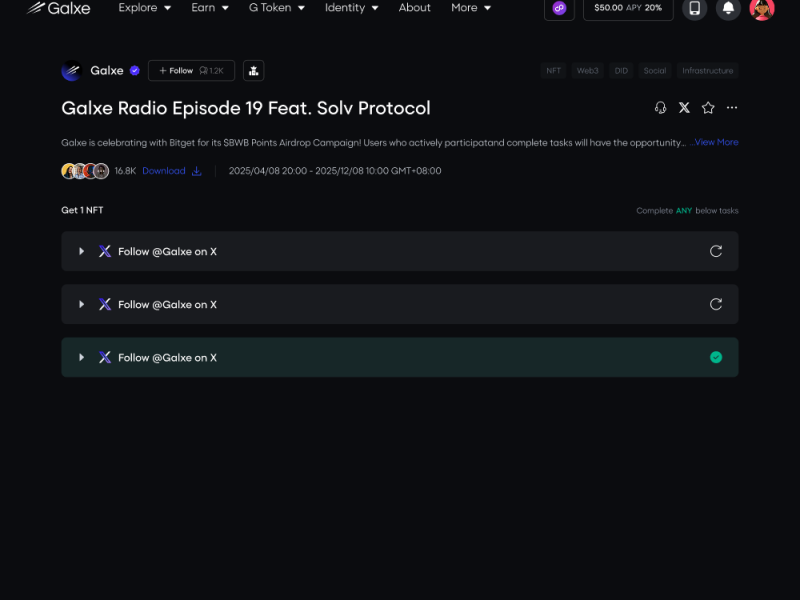Click the 16.8K participant count
The image size is (800, 600).
tap(125, 171)
